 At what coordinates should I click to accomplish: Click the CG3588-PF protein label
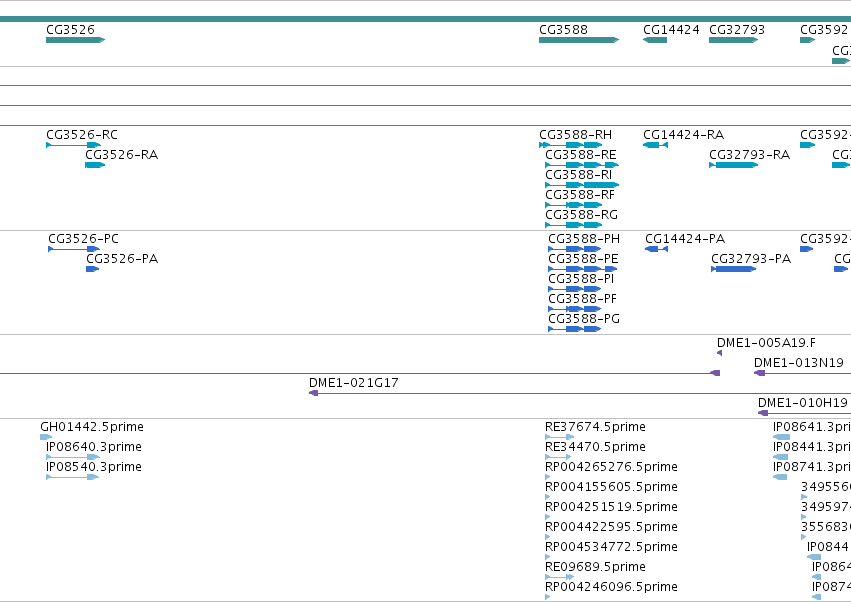(x=582, y=299)
